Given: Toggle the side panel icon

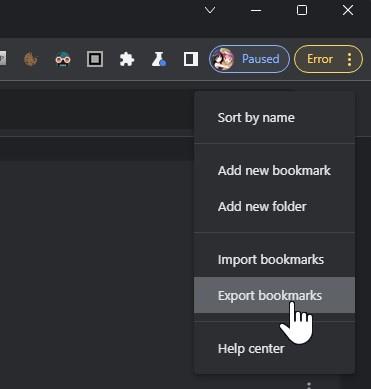Looking at the screenshot, I should pos(191,59).
